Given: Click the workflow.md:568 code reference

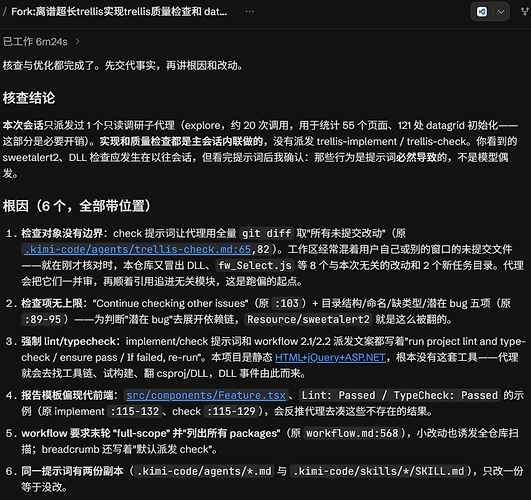Looking at the screenshot, I should (352, 433).
